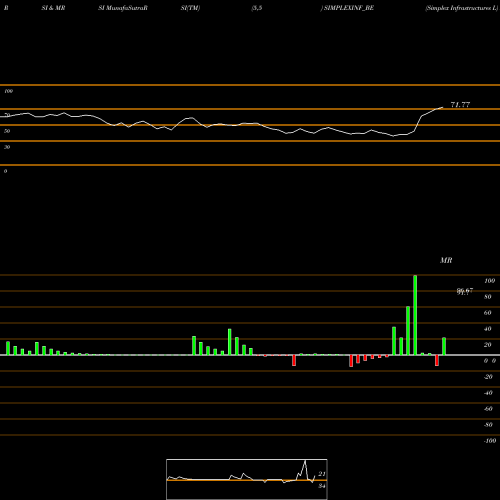Click the -100 label on MR axis
This screenshot has height=500, width=500.
[x=490, y=441]
